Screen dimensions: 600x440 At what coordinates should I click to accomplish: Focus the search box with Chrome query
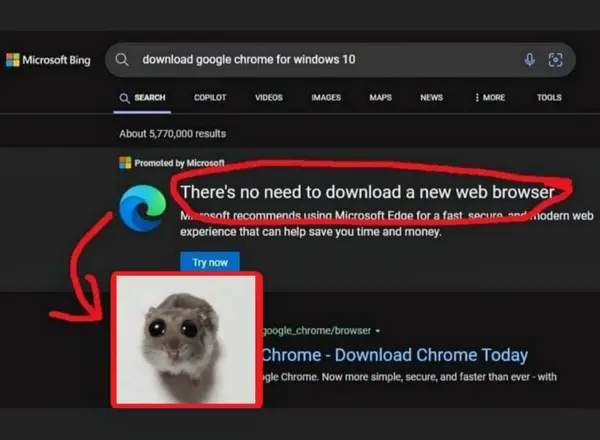click(320, 60)
